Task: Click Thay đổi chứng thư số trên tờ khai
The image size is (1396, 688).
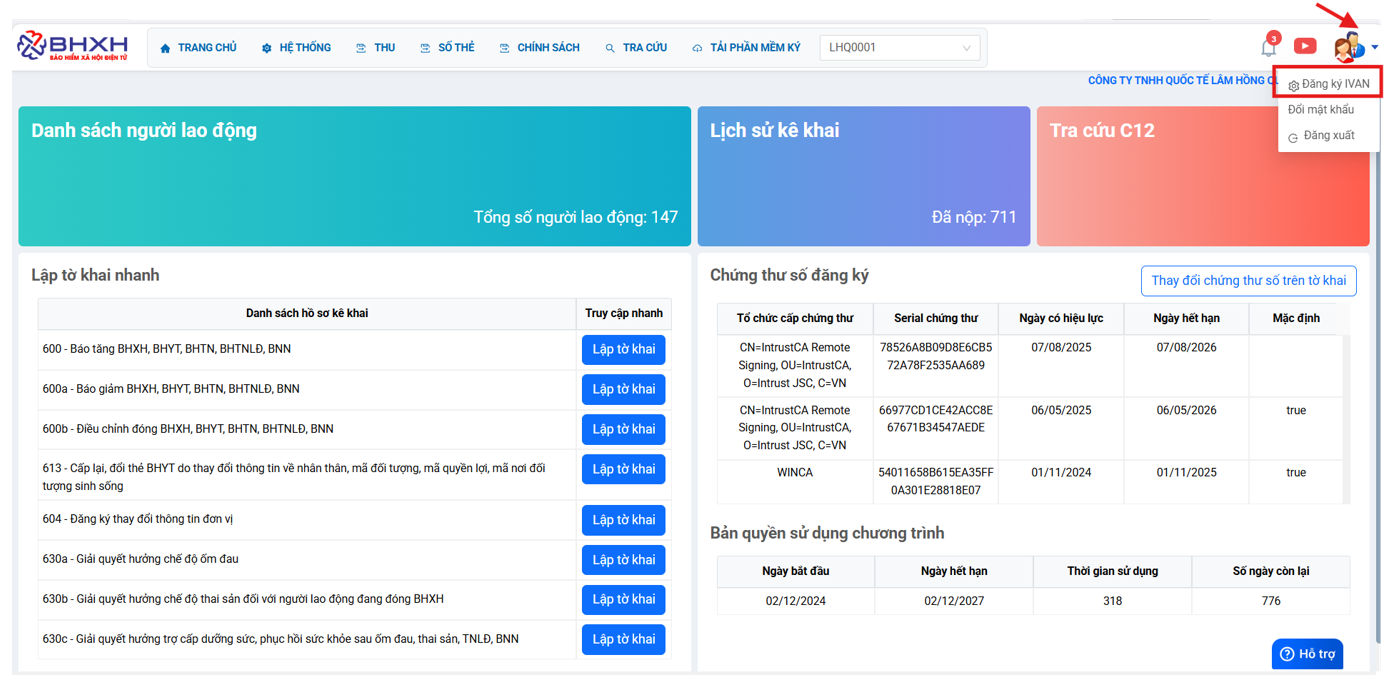Action: pos(1248,281)
